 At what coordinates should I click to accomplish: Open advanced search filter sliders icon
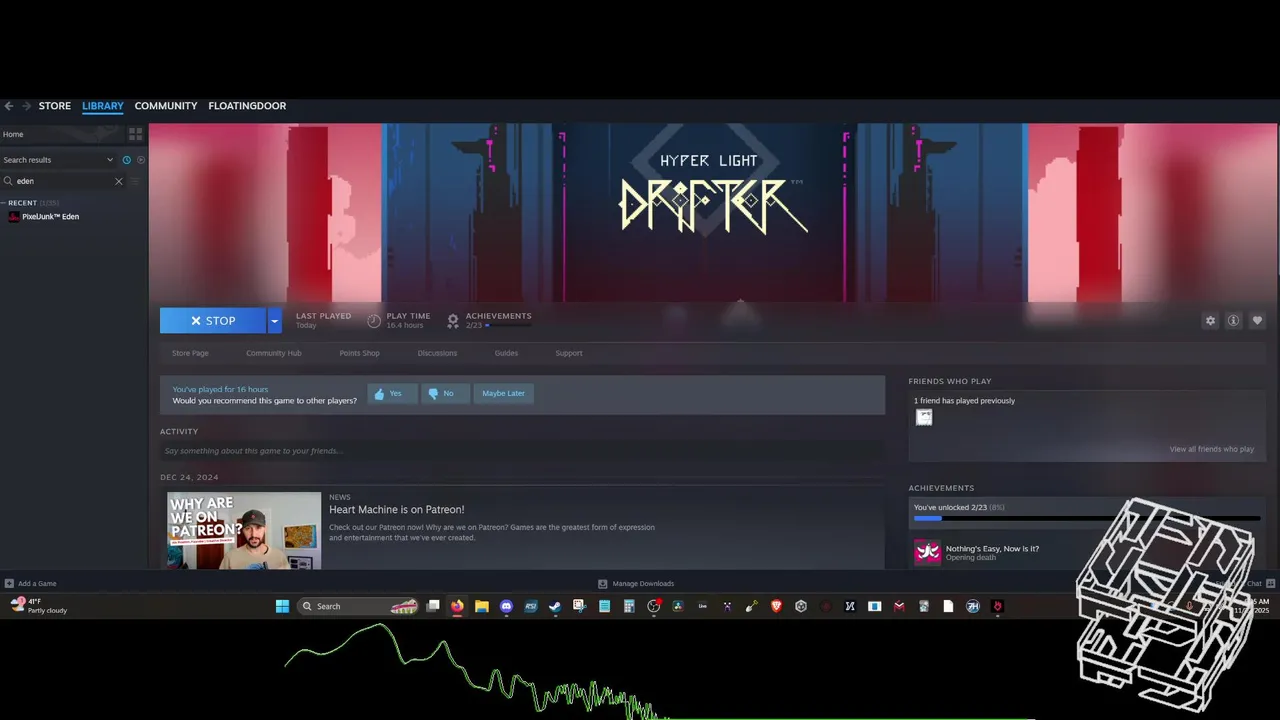[x=135, y=181]
